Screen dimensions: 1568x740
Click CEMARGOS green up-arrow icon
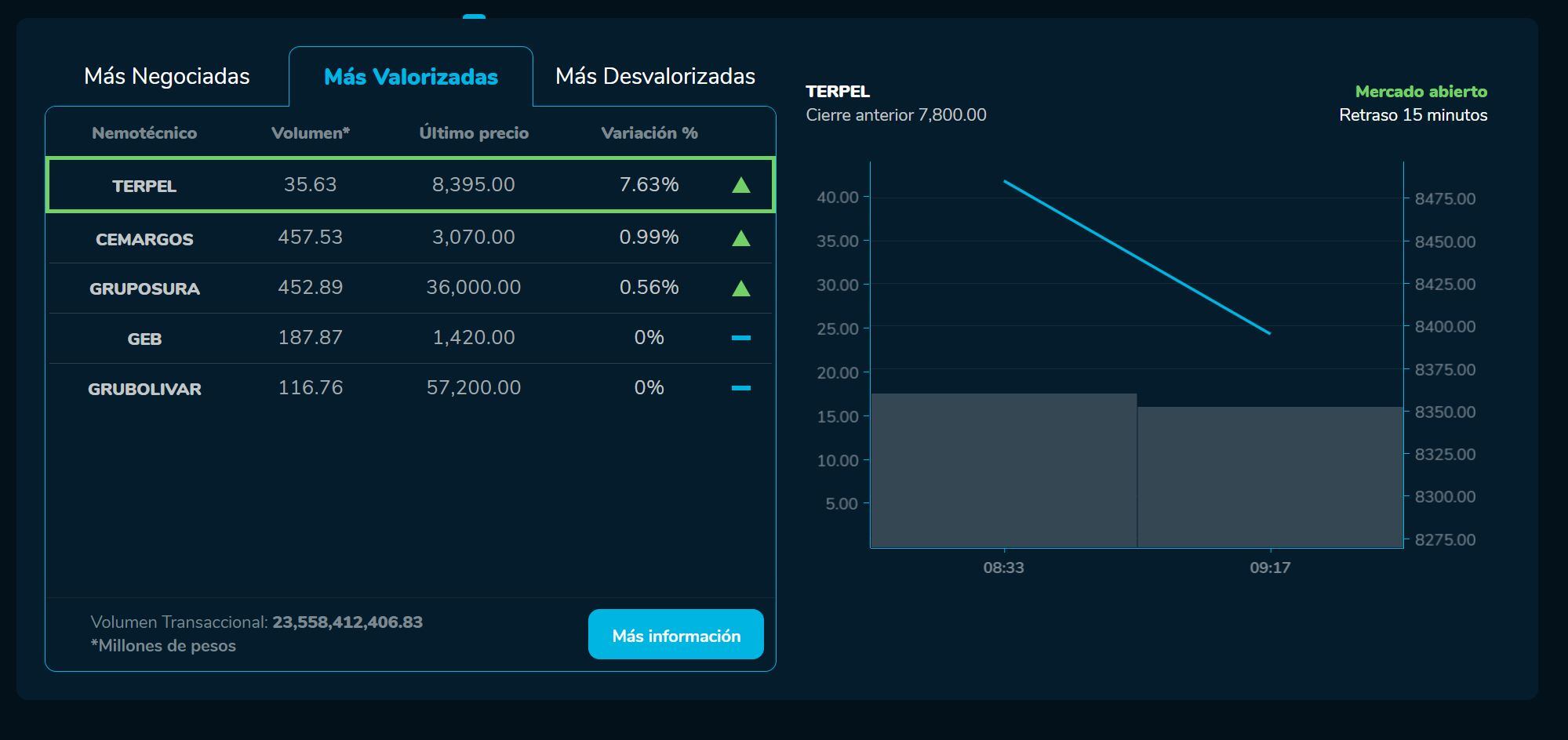point(740,238)
